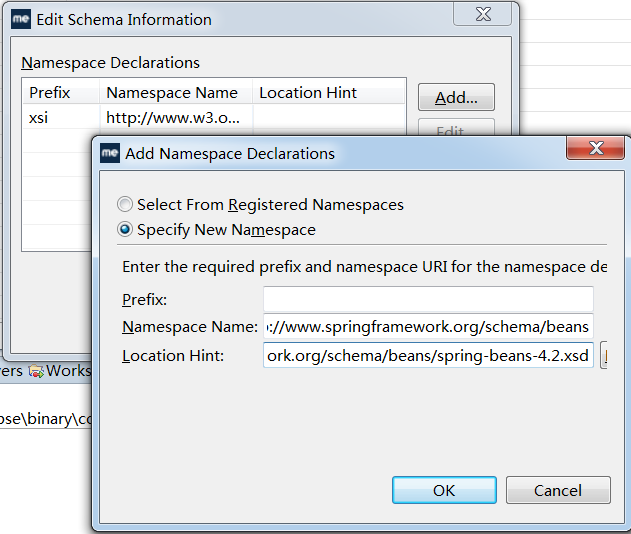The image size is (631, 534).
Task: Open the Works tab icon in the background
Action: click(x=36, y=371)
